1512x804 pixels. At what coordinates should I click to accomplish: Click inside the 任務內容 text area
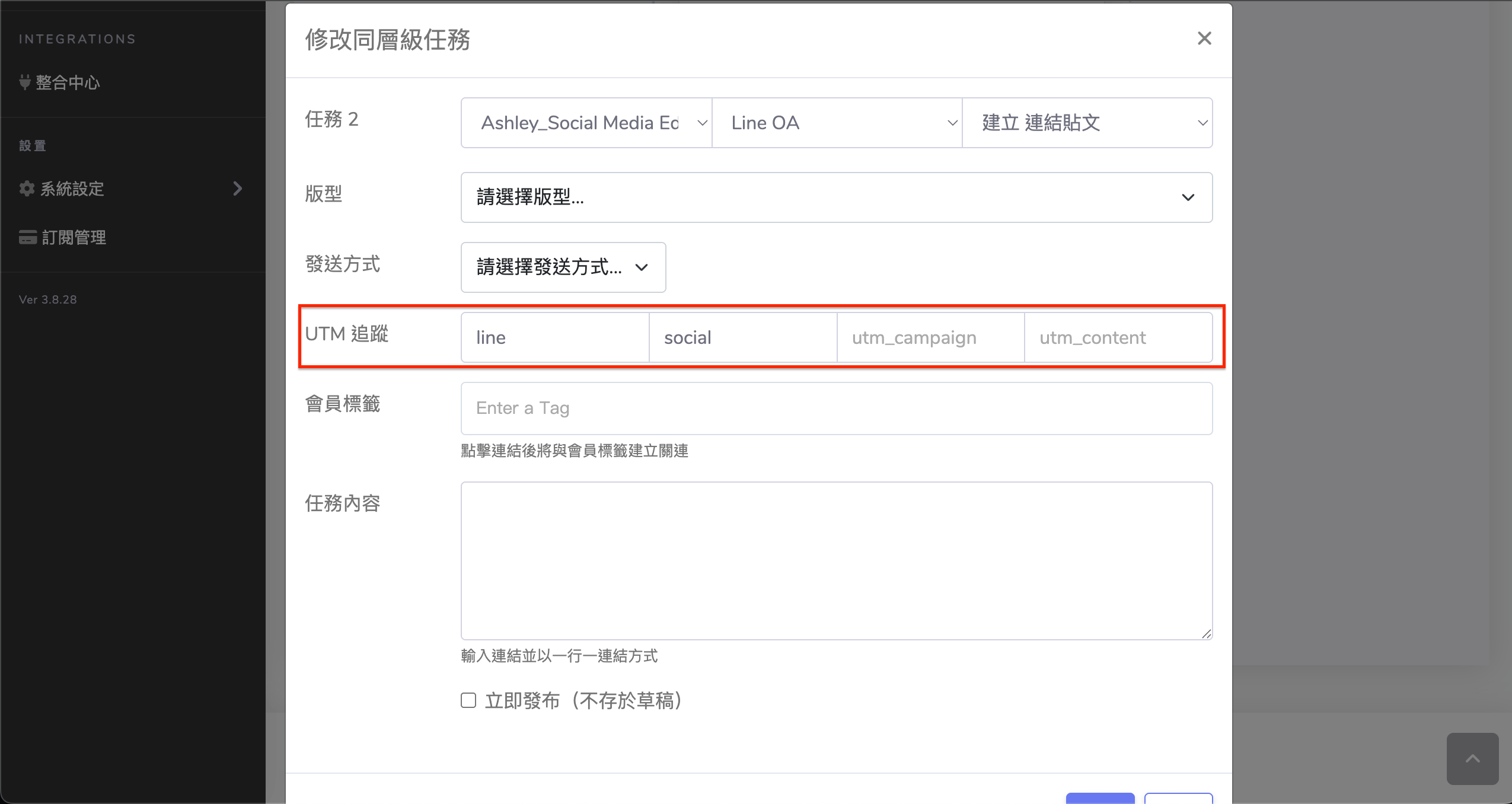click(x=836, y=560)
